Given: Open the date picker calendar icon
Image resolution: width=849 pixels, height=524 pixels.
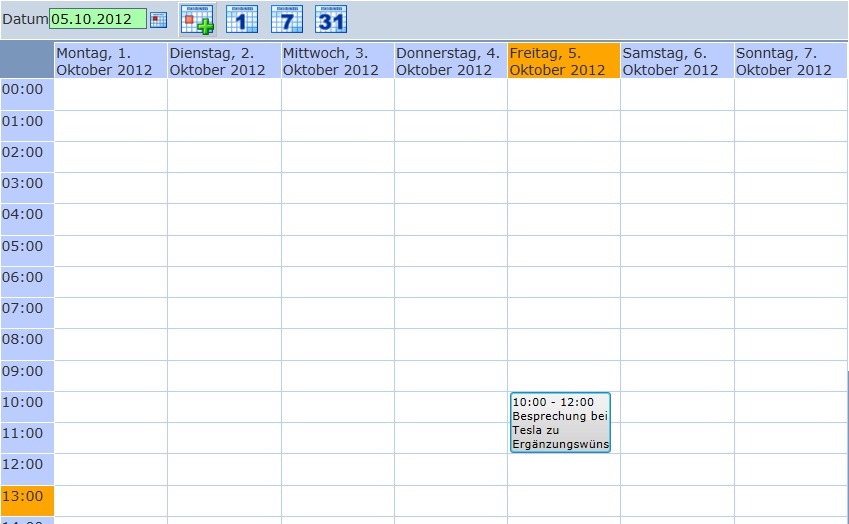Looking at the screenshot, I should tap(158, 19).
